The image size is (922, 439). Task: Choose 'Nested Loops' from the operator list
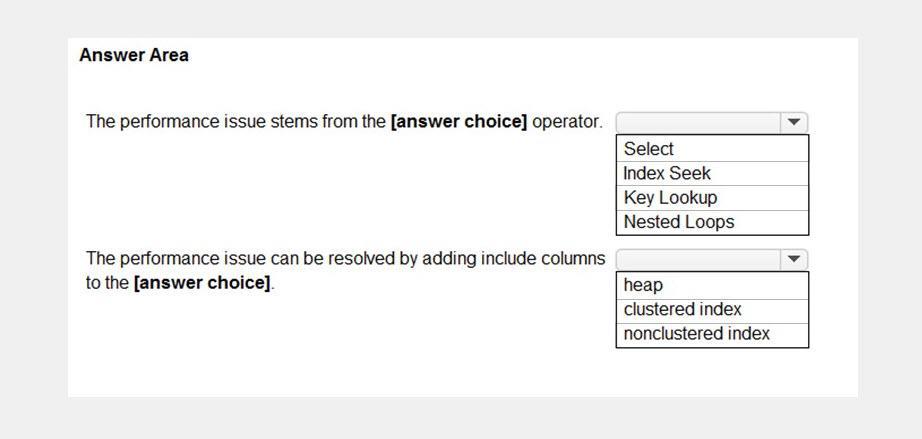click(712, 222)
